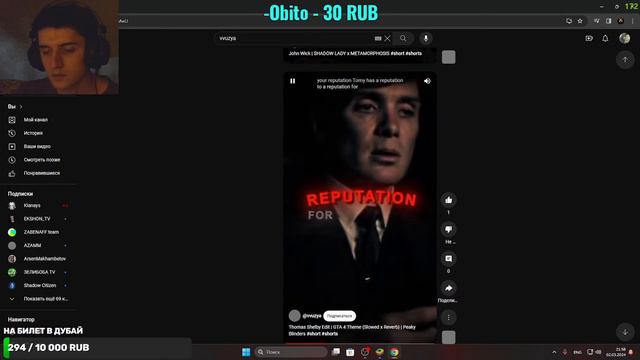Share the Short via arrow icon

(449, 288)
